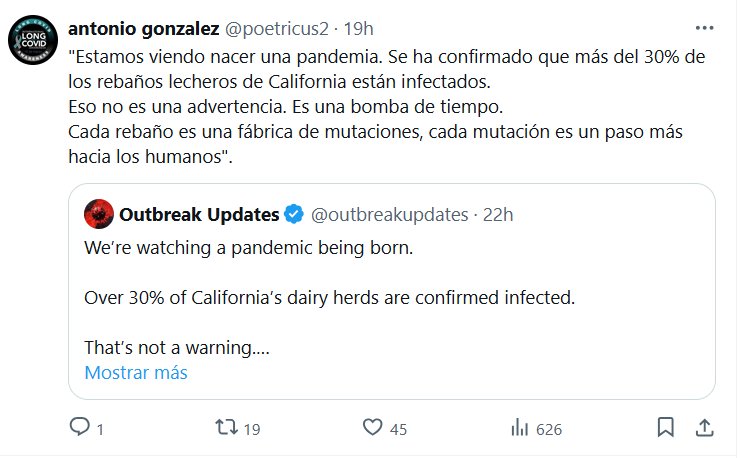Click the share upload-arrow icon

[703, 427]
